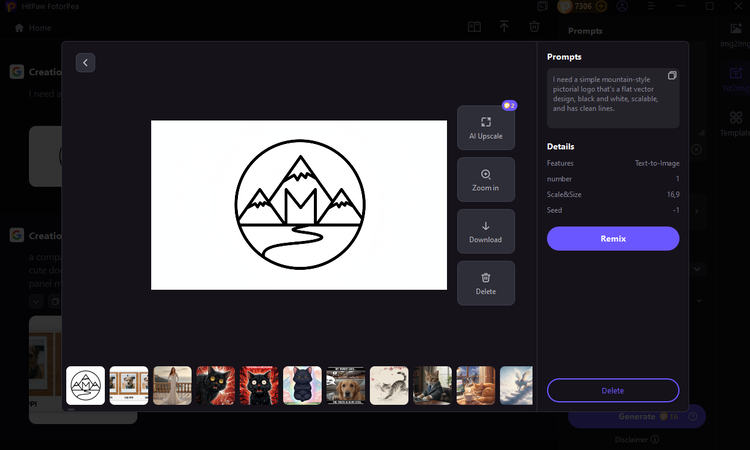
Task: Select the cat in suit thumbnail
Action: tap(432, 385)
